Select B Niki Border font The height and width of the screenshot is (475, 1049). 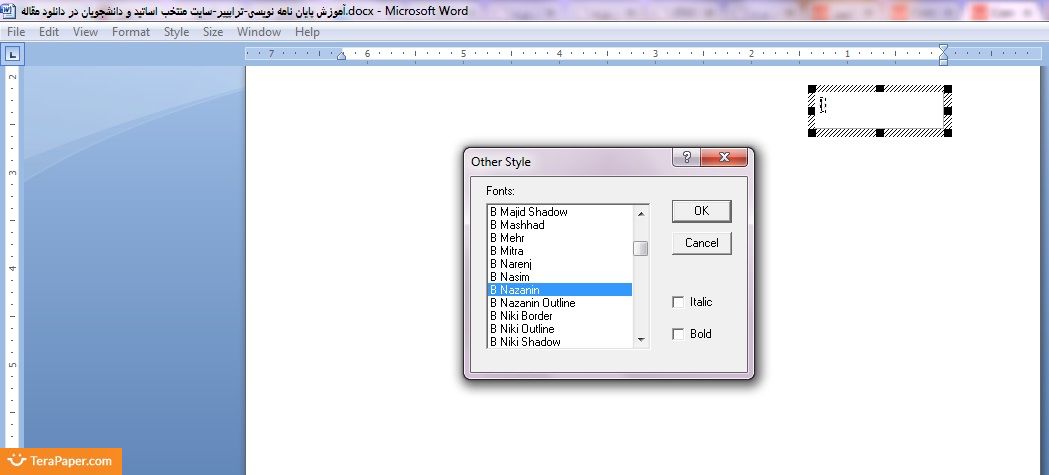pos(560,316)
